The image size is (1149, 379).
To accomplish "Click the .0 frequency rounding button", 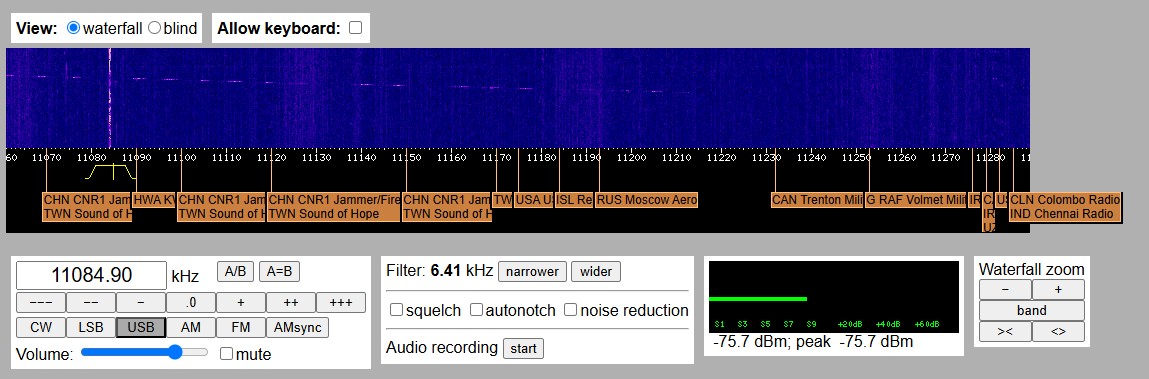I will [x=191, y=303].
